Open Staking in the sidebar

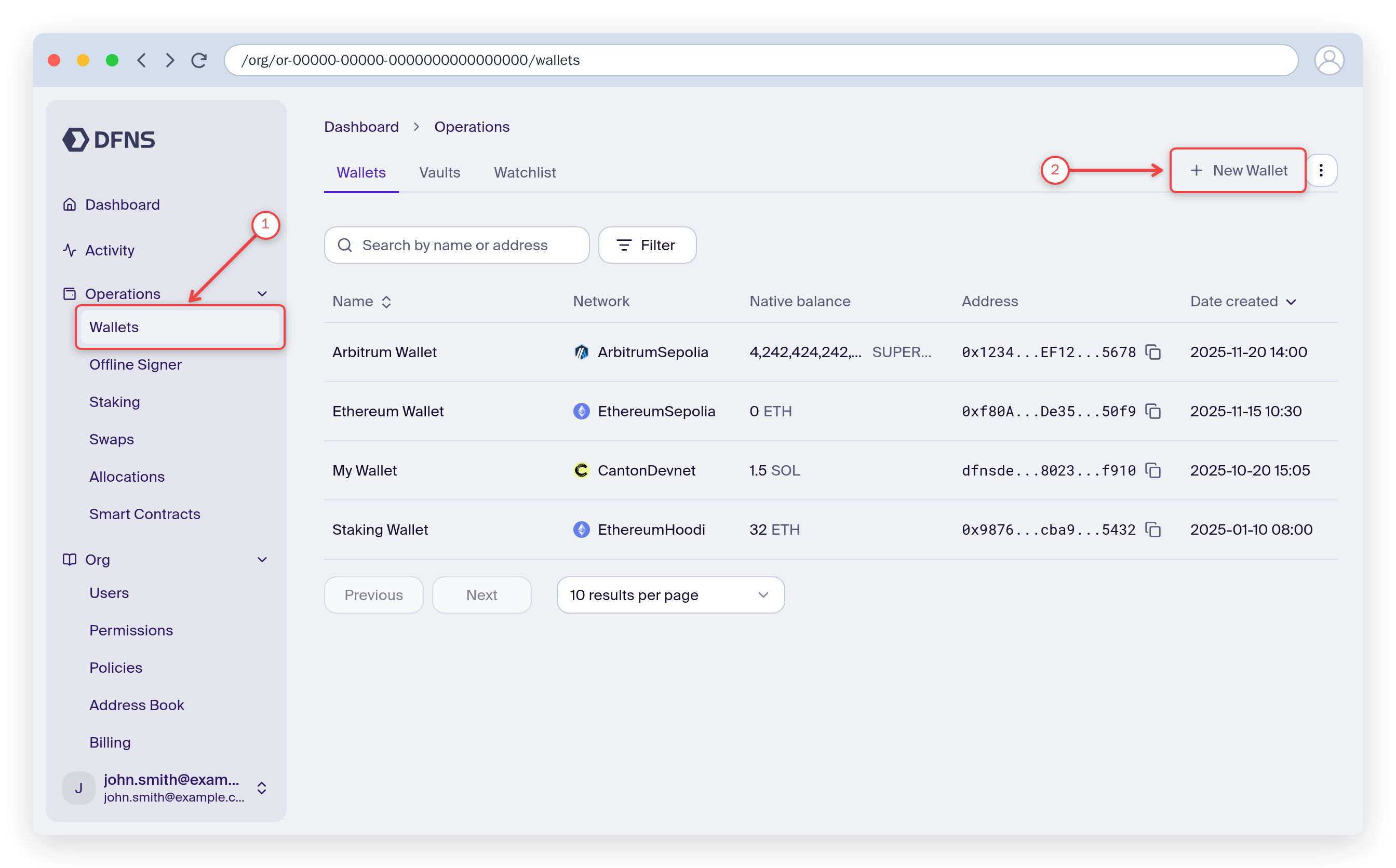pyautogui.click(x=114, y=402)
